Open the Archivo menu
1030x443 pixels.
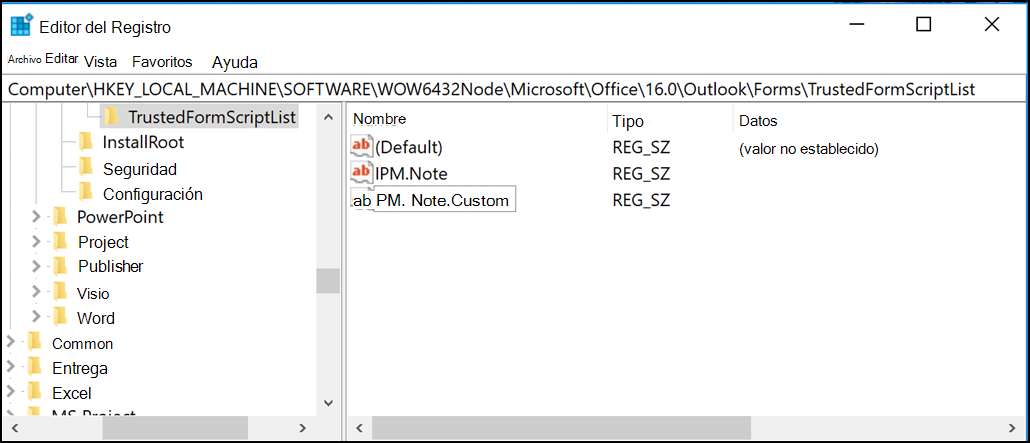(24, 59)
